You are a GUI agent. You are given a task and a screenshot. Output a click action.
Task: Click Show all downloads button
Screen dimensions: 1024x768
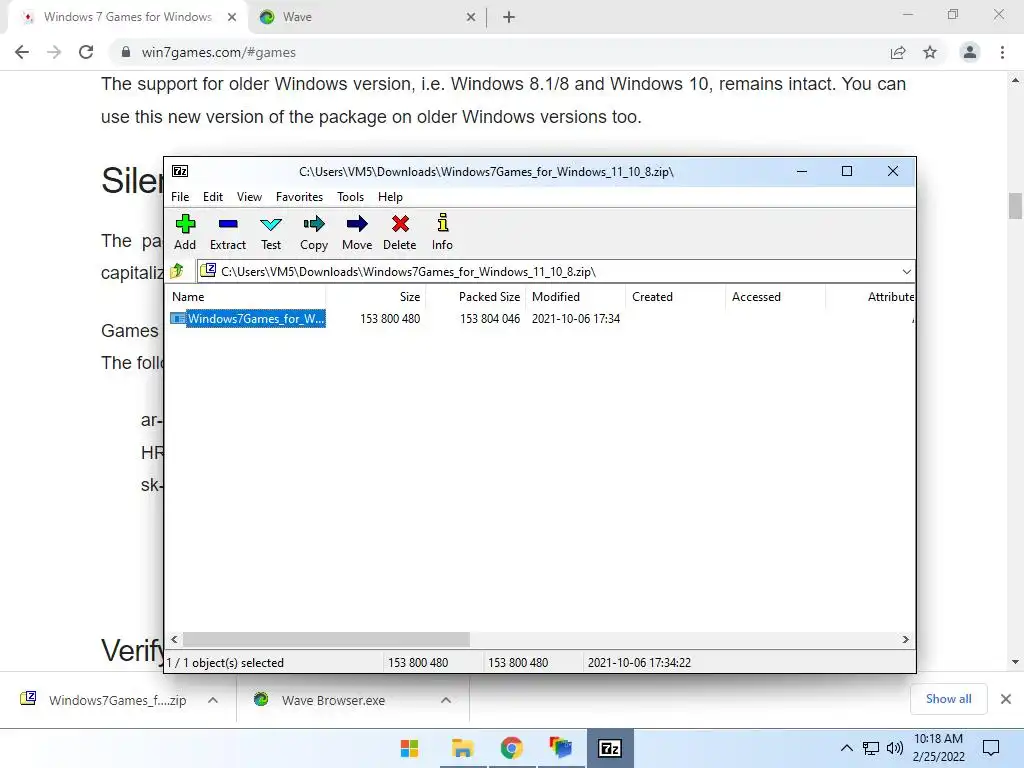click(x=948, y=699)
